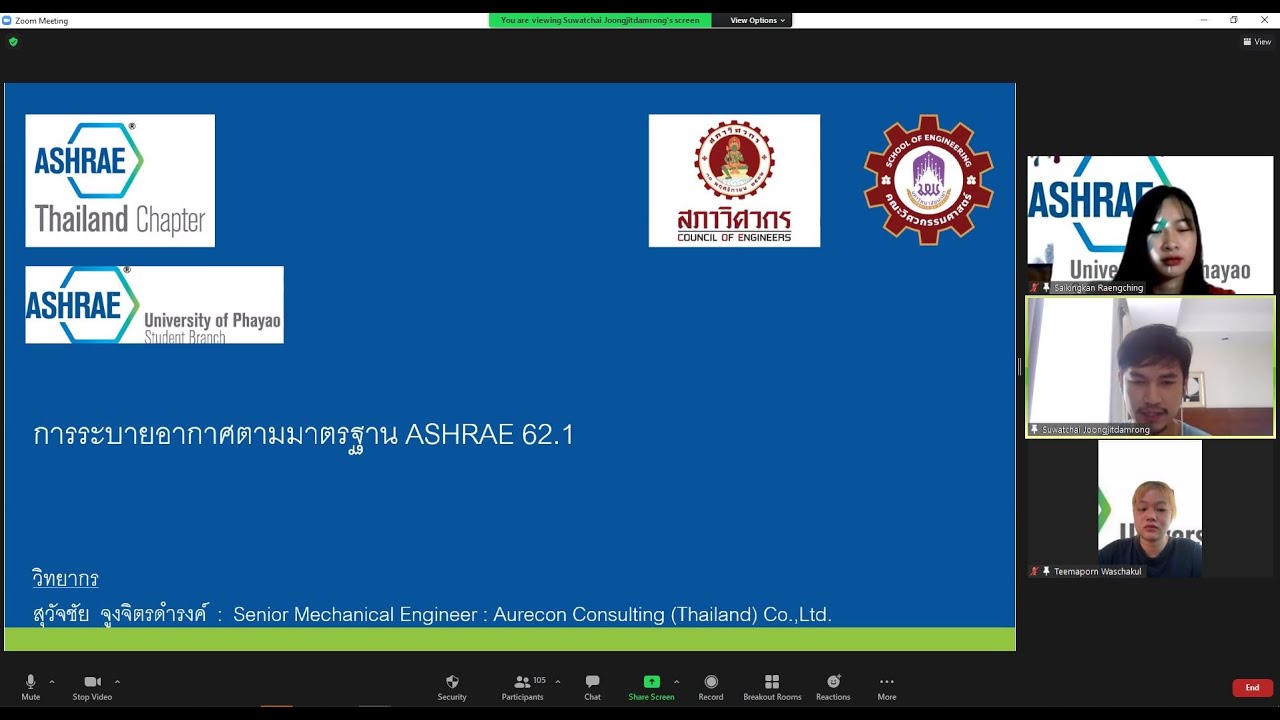Expand video options arrow next to Stop Video
Screen dimensions: 1280x720
pos(117,682)
